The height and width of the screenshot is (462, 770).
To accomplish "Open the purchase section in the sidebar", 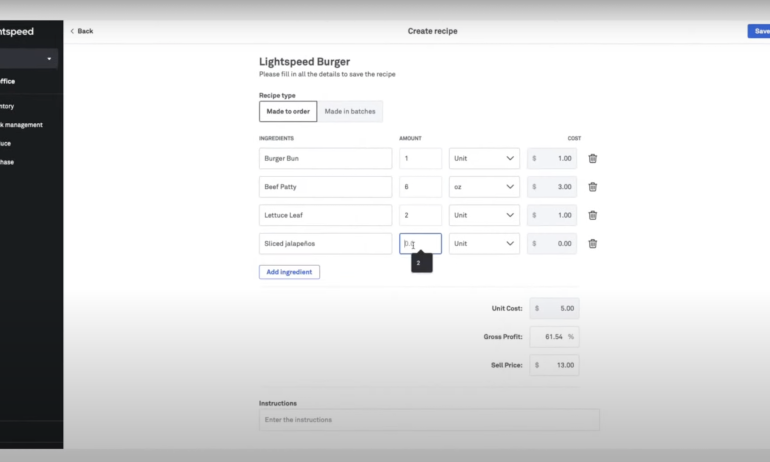I will [8, 162].
